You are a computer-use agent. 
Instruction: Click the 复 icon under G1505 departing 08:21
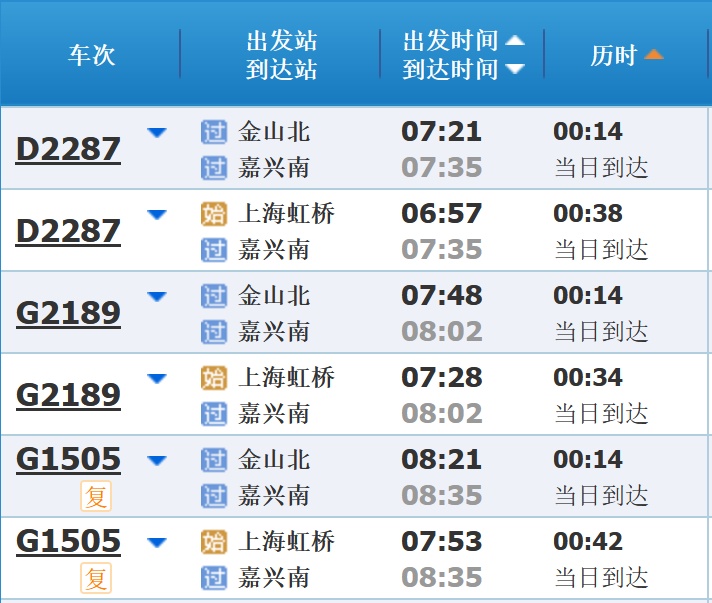96,496
